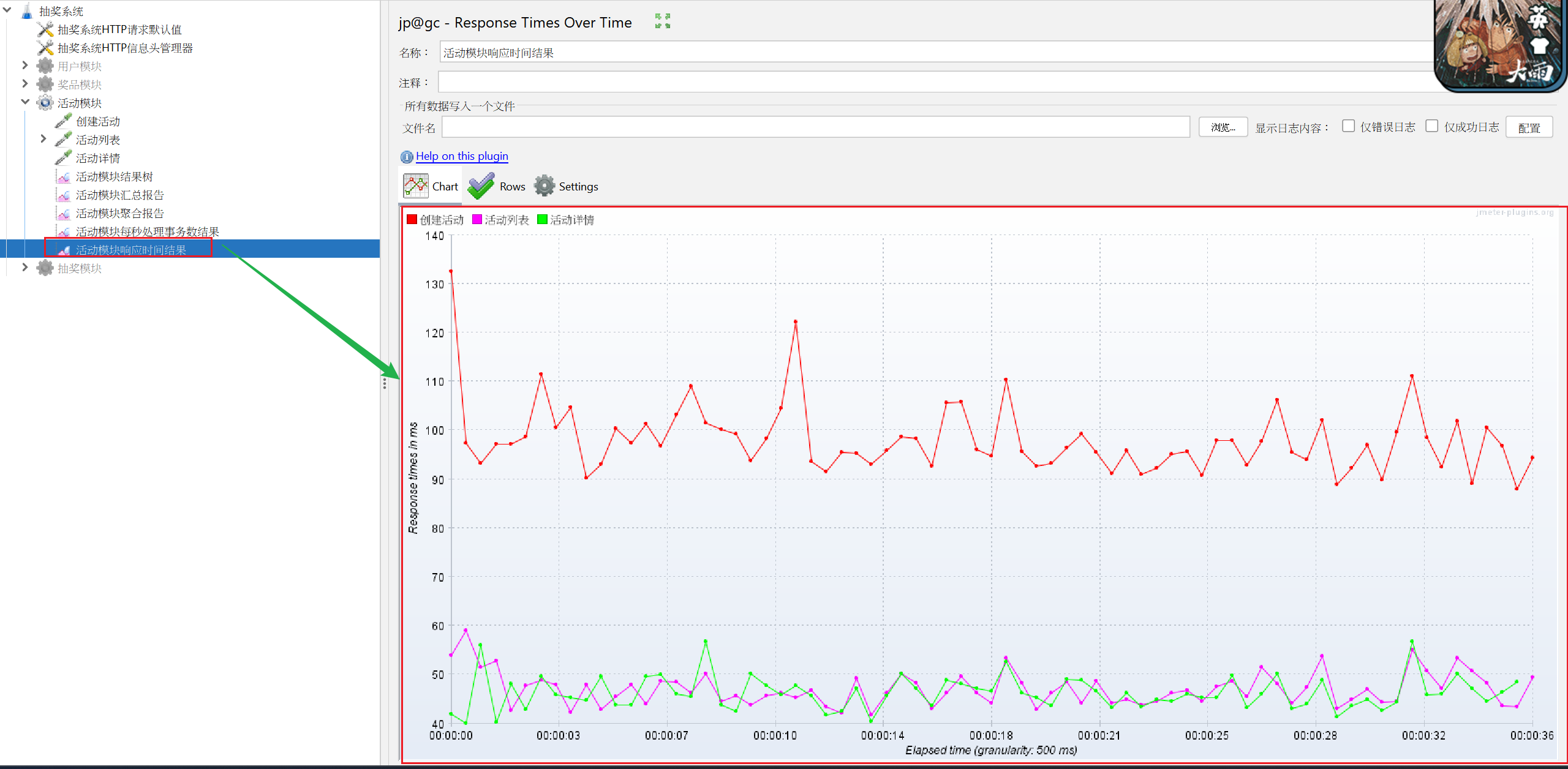Expand the 用户模块 tree node
This screenshot has width=1568, height=769.
25,66
